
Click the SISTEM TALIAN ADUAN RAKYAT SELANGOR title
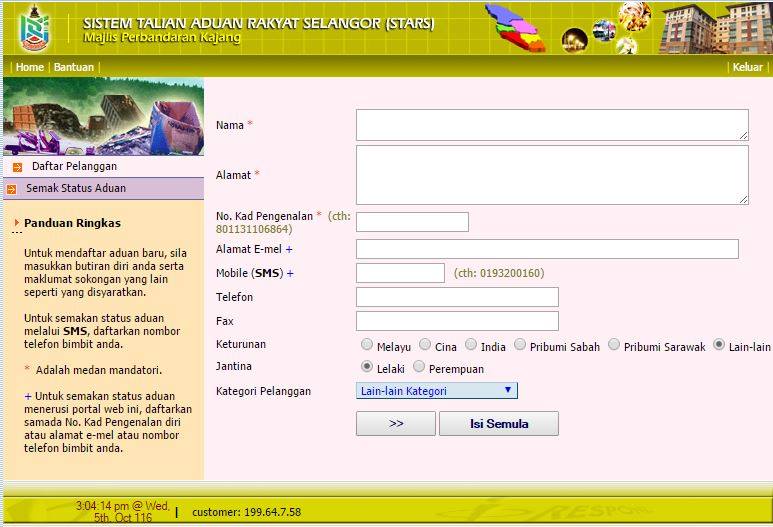(259, 23)
